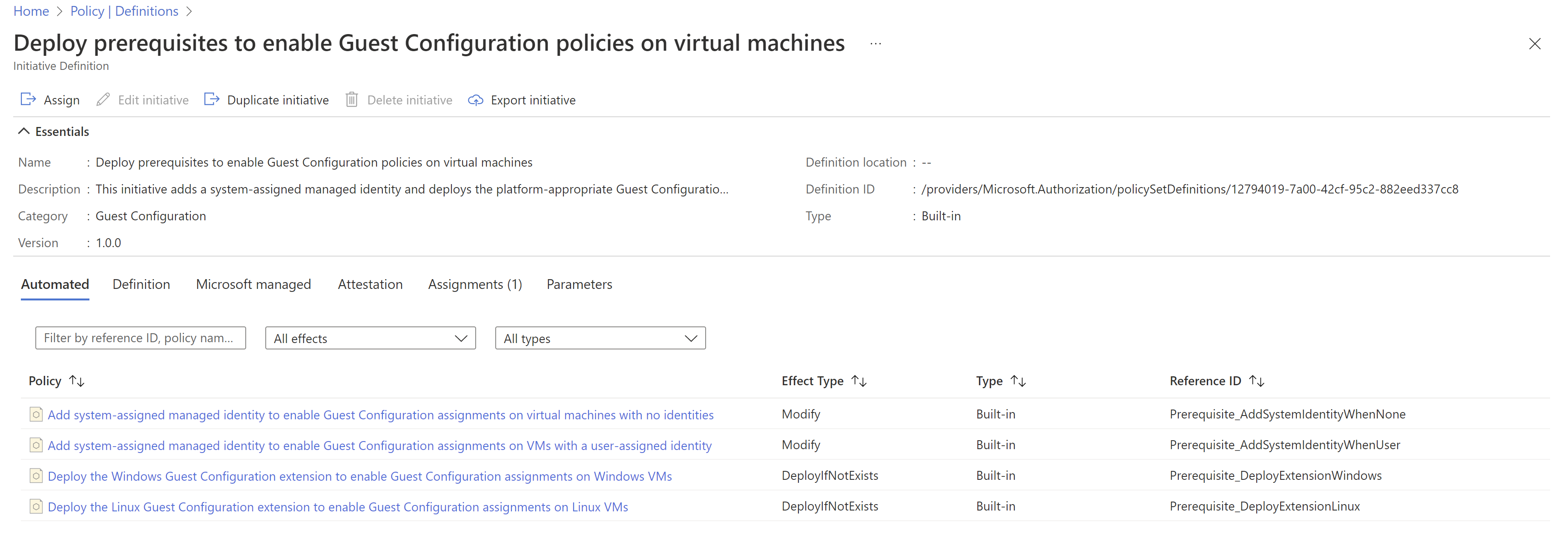Open the Linux Guest Configuration extension policy

click(x=337, y=507)
